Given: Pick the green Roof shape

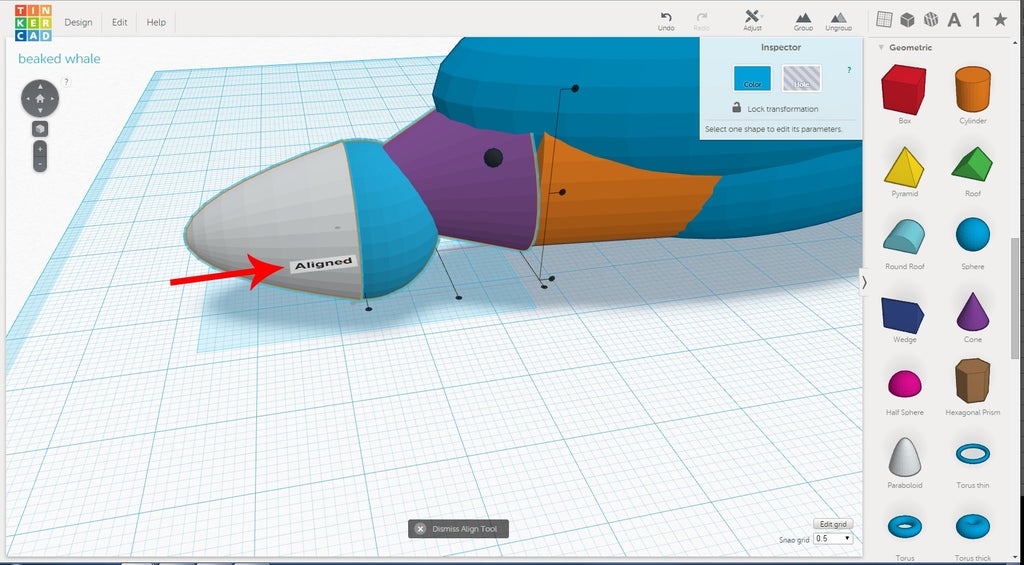Looking at the screenshot, I should (972, 163).
